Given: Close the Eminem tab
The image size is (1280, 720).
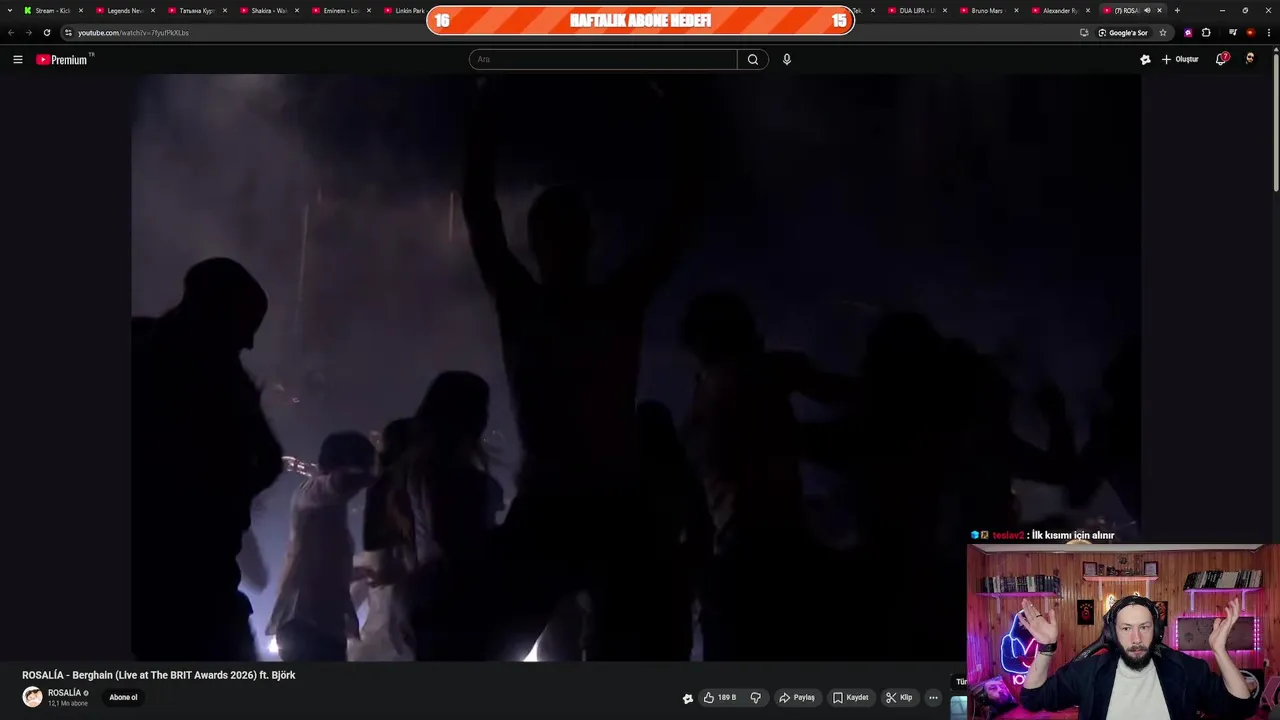Looking at the screenshot, I should point(369,10).
